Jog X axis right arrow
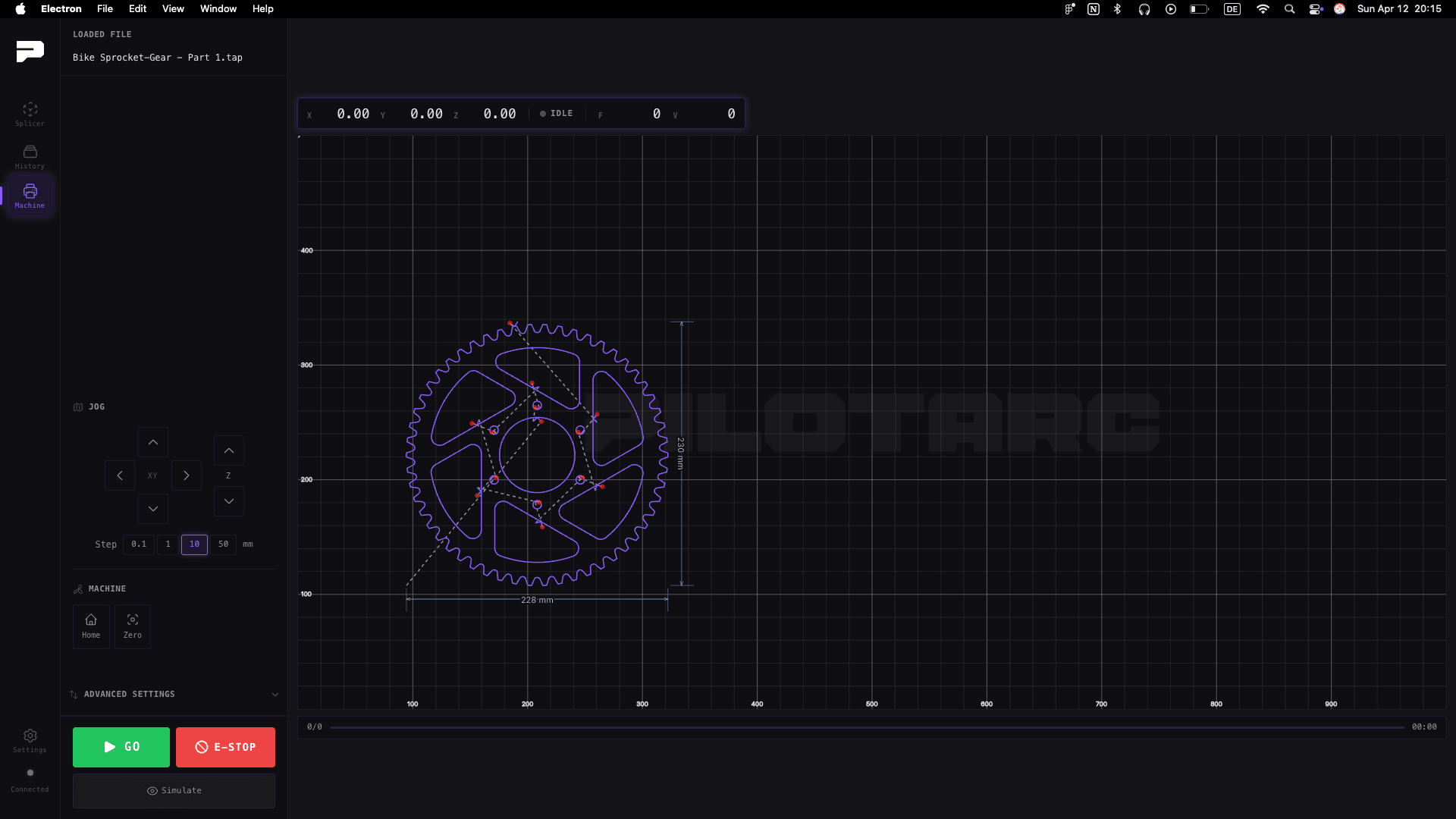 [x=187, y=475]
